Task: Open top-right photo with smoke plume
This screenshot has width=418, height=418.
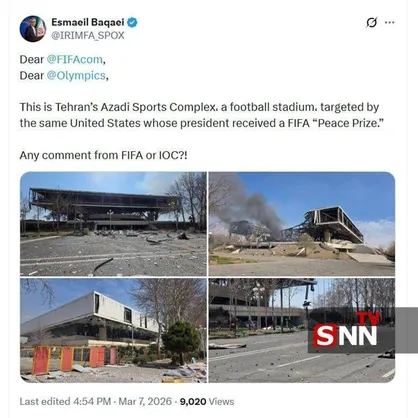Action: click(302, 224)
